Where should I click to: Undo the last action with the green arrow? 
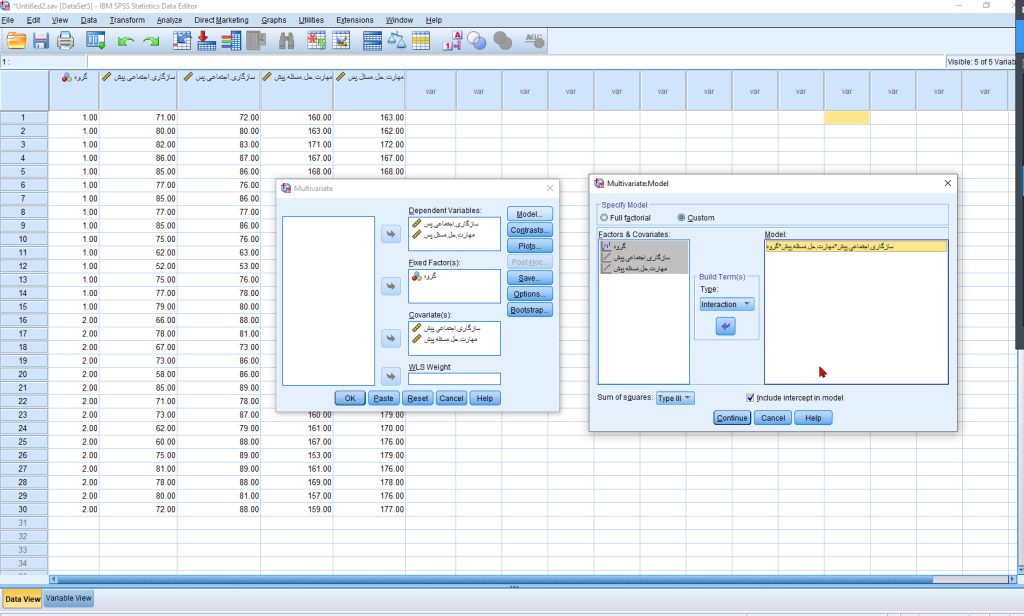[125, 41]
